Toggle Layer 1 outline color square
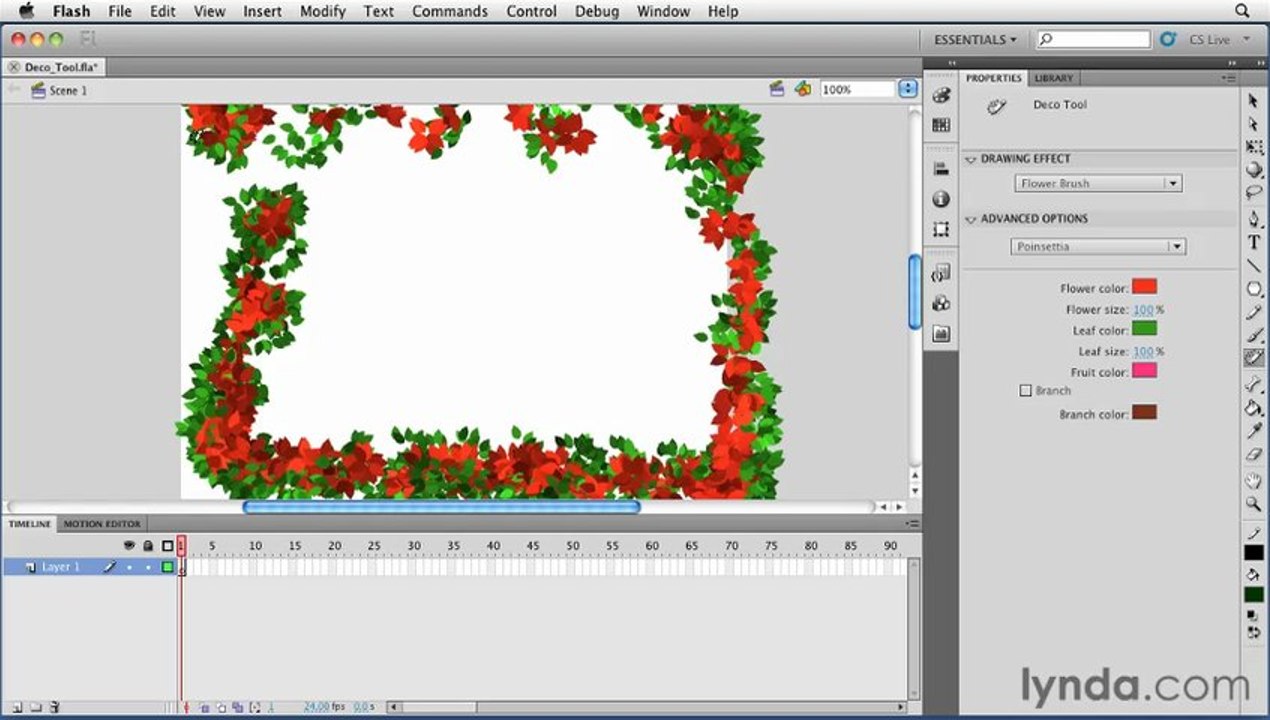Image resolution: width=1270 pixels, height=720 pixels. [x=167, y=567]
